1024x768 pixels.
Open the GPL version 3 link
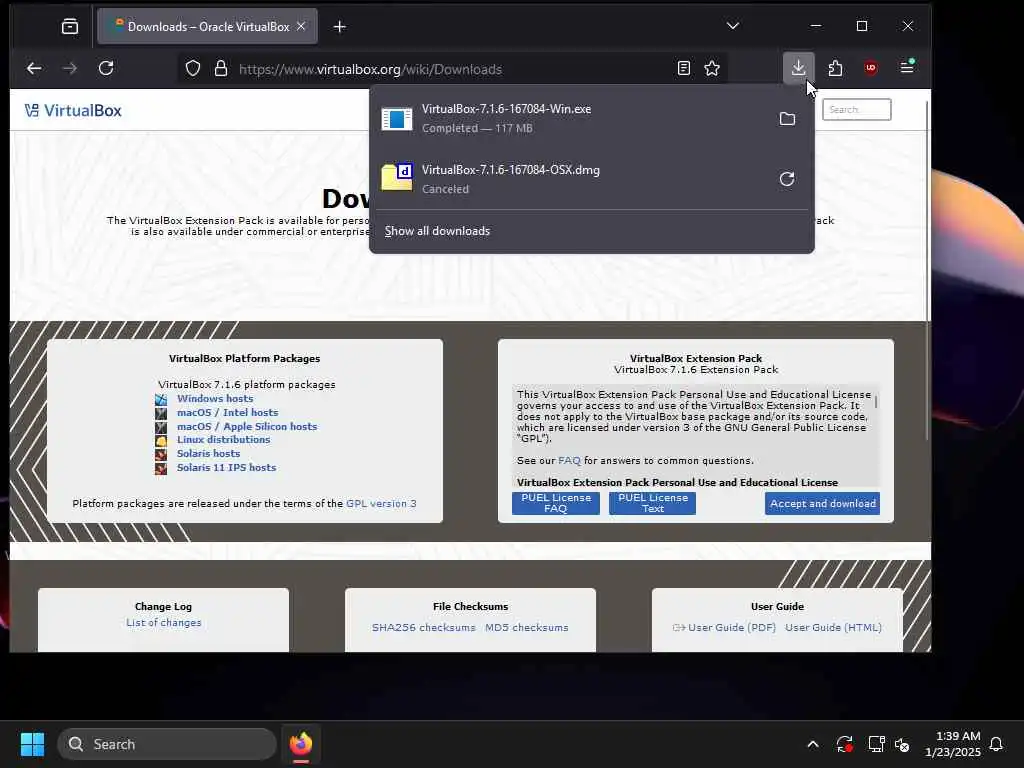381,504
